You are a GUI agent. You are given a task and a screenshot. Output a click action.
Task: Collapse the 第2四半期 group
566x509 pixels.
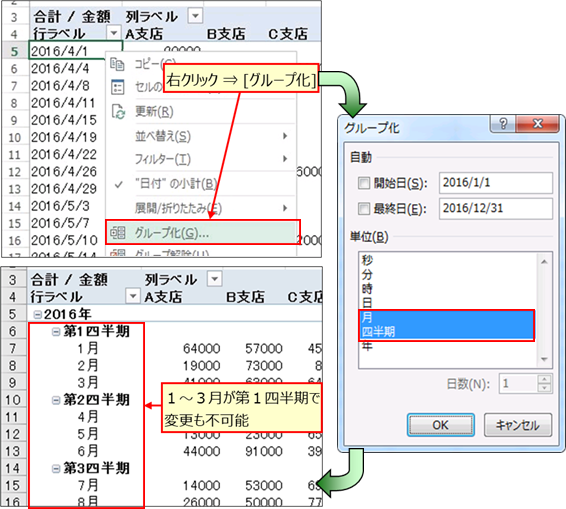click(56, 400)
